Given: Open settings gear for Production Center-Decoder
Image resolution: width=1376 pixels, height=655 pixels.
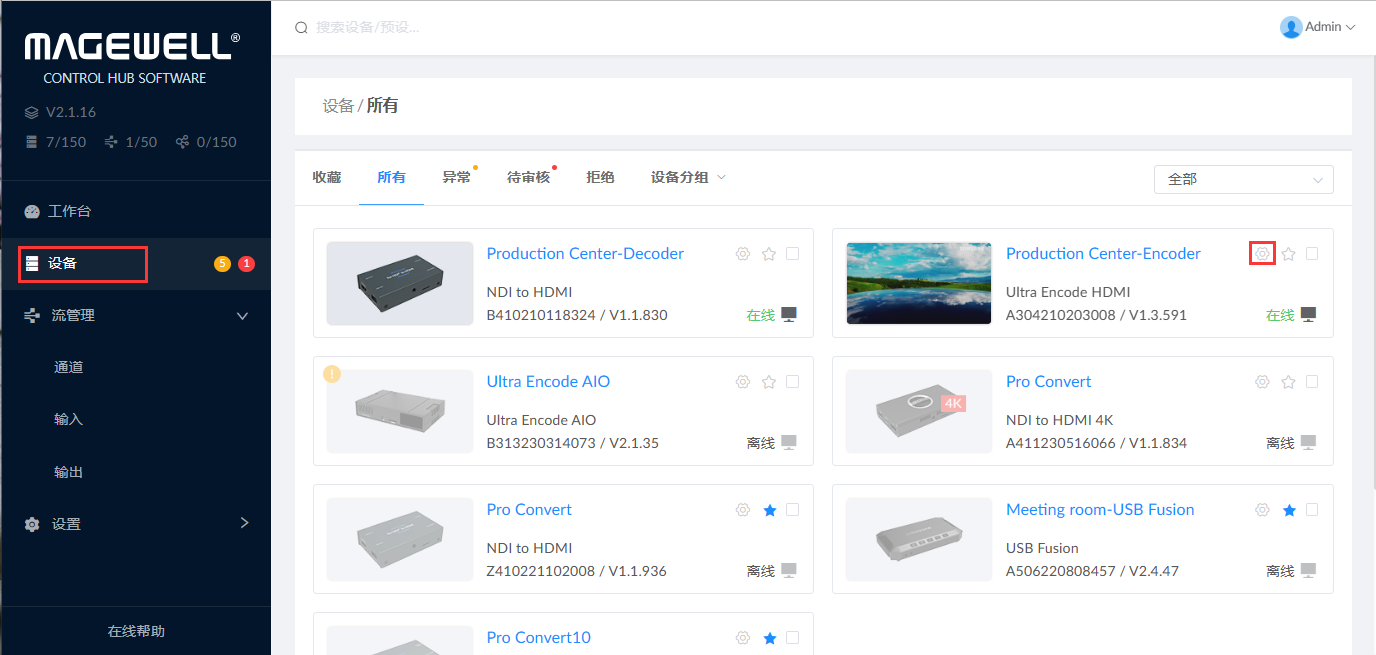Looking at the screenshot, I should pos(742,254).
